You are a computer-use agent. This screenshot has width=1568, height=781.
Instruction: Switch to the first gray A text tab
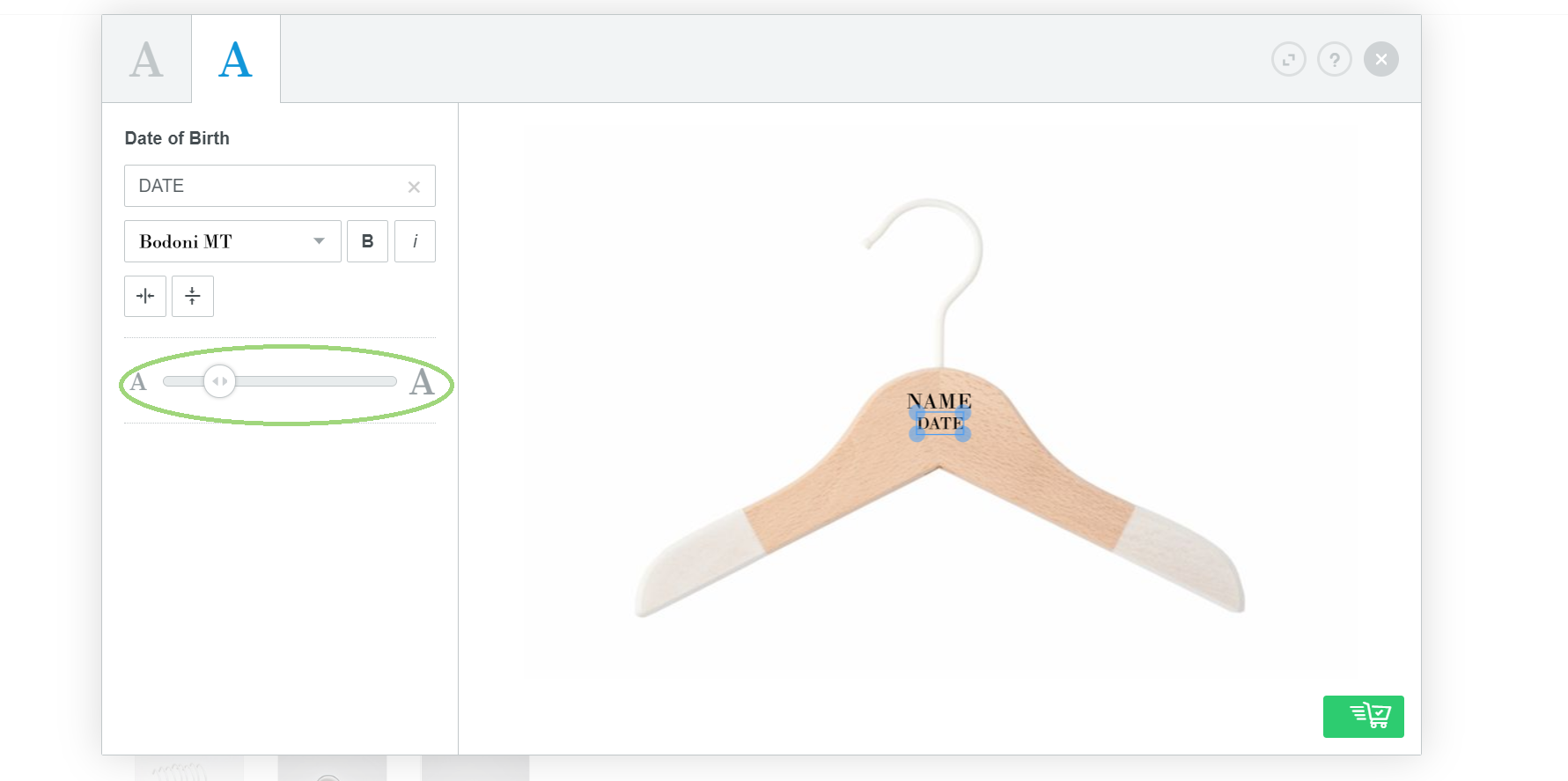[146, 59]
